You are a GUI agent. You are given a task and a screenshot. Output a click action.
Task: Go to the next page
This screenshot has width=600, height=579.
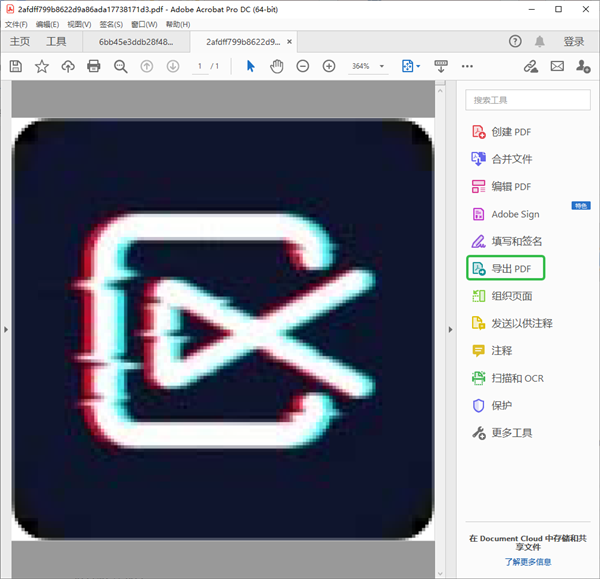coord(173,66)
